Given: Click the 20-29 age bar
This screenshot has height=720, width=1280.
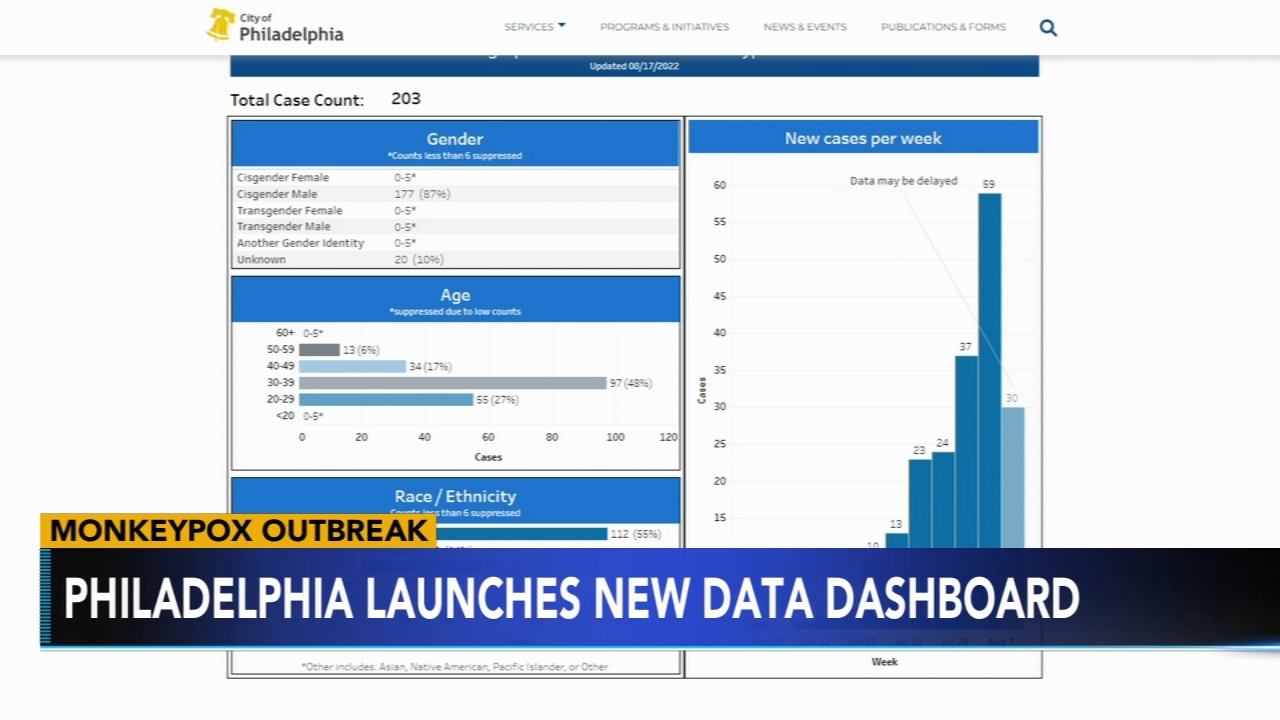Looking at the screenshot, I should [386, 400].
